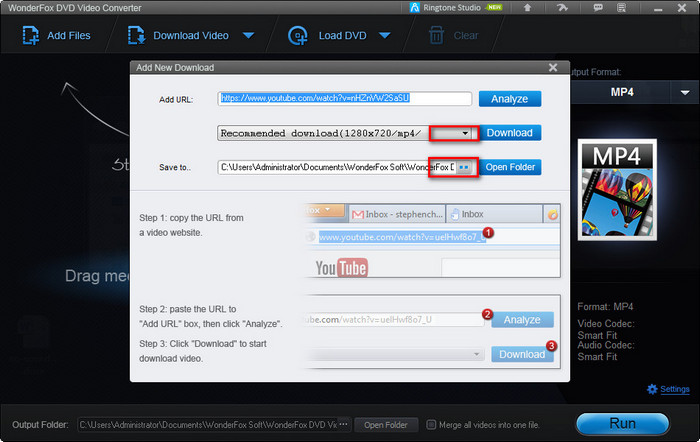Viewport: 700px width, 442px height.
Task: Open the feedback chat bubble icon
Action: click(x=598, y=8)
